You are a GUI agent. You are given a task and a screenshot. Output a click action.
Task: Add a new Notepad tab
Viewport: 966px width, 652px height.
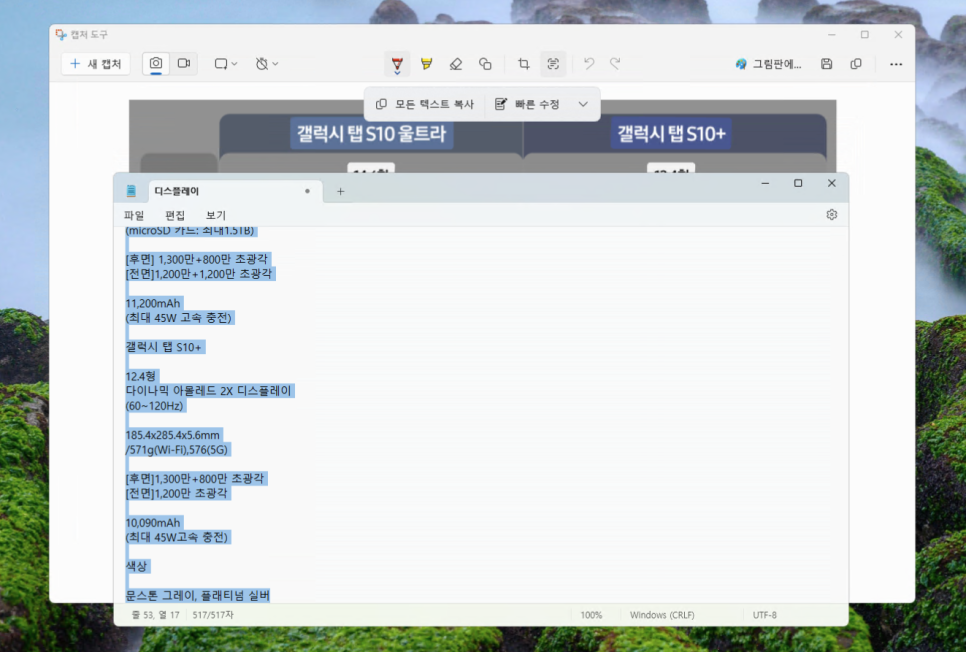click(x=340, y=191)
